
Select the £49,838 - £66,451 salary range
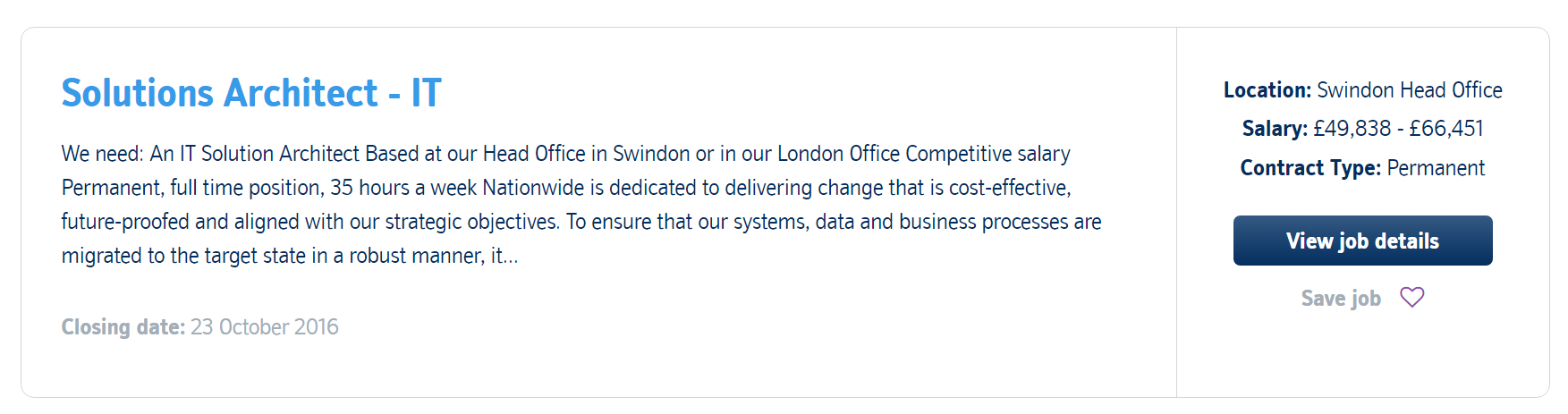(1398, 129)
